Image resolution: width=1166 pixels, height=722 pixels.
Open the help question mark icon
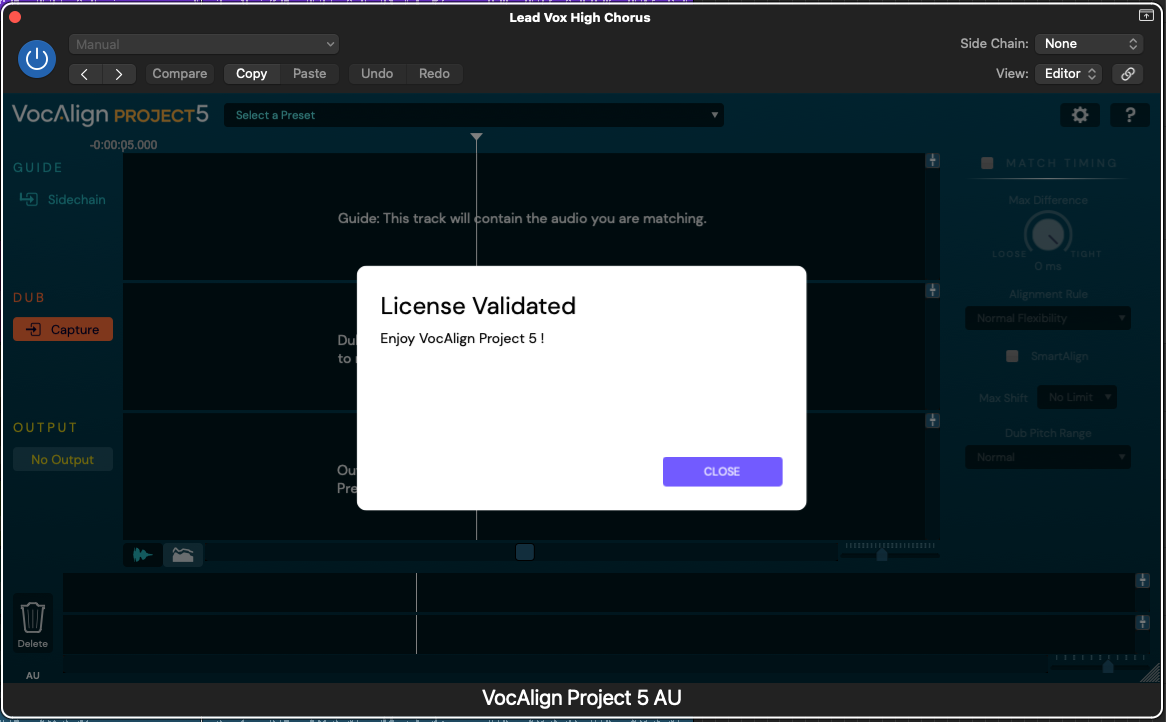(1130, 115)
